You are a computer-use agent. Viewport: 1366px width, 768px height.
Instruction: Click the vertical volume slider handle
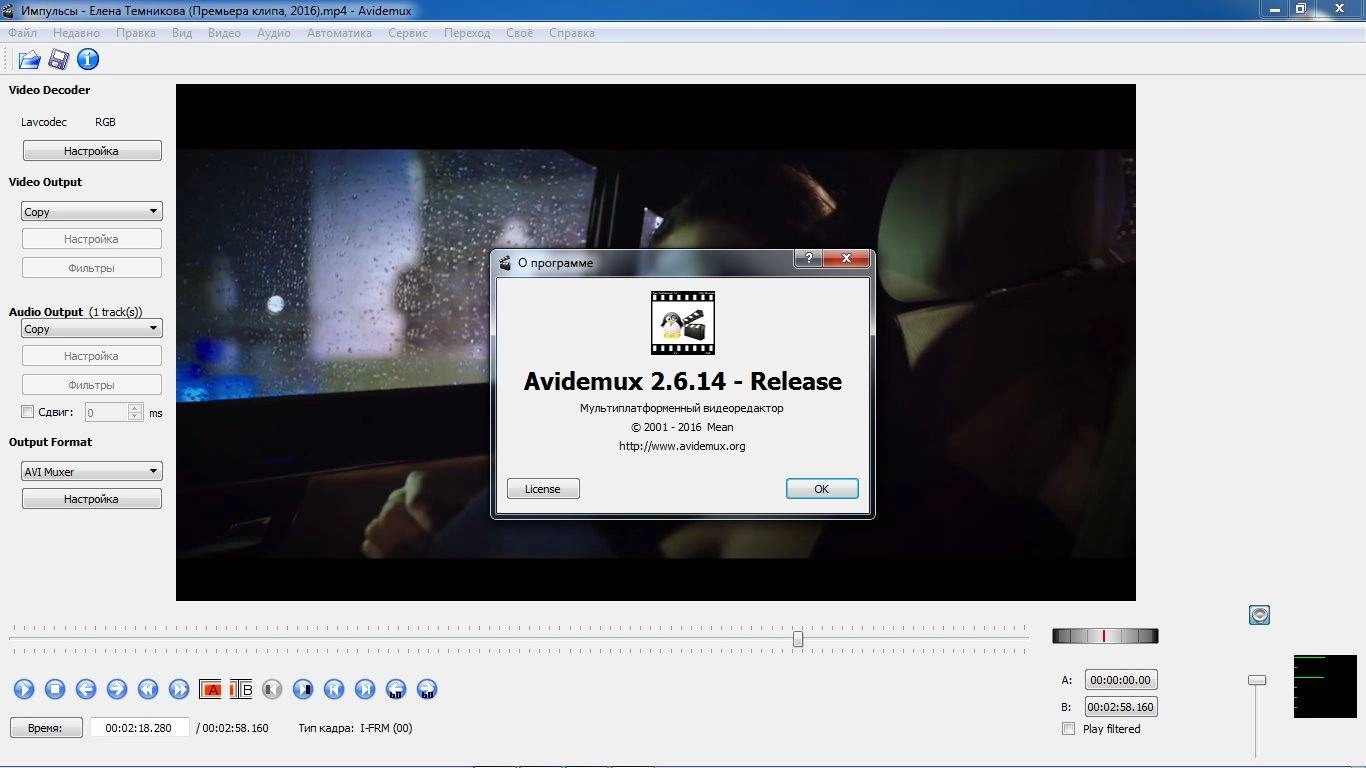pos(1257,680)
